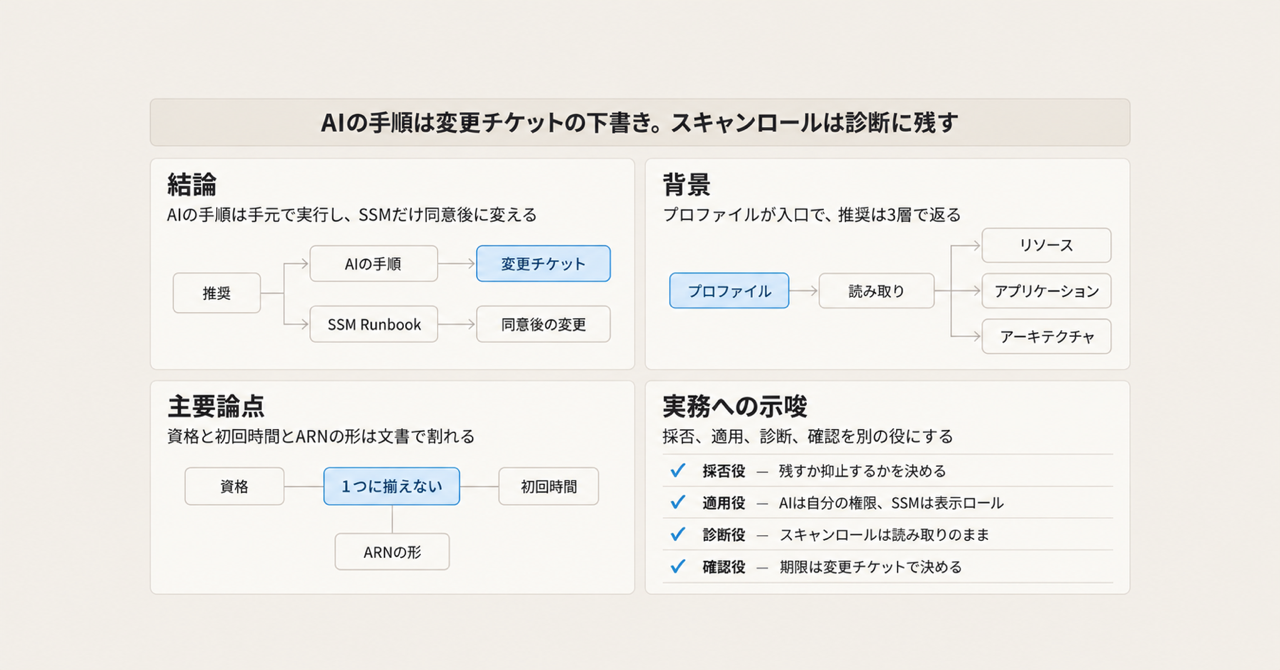
Task: Click the 同意後の変更 box
Action: pyautogui.click(x=543, y=324)
